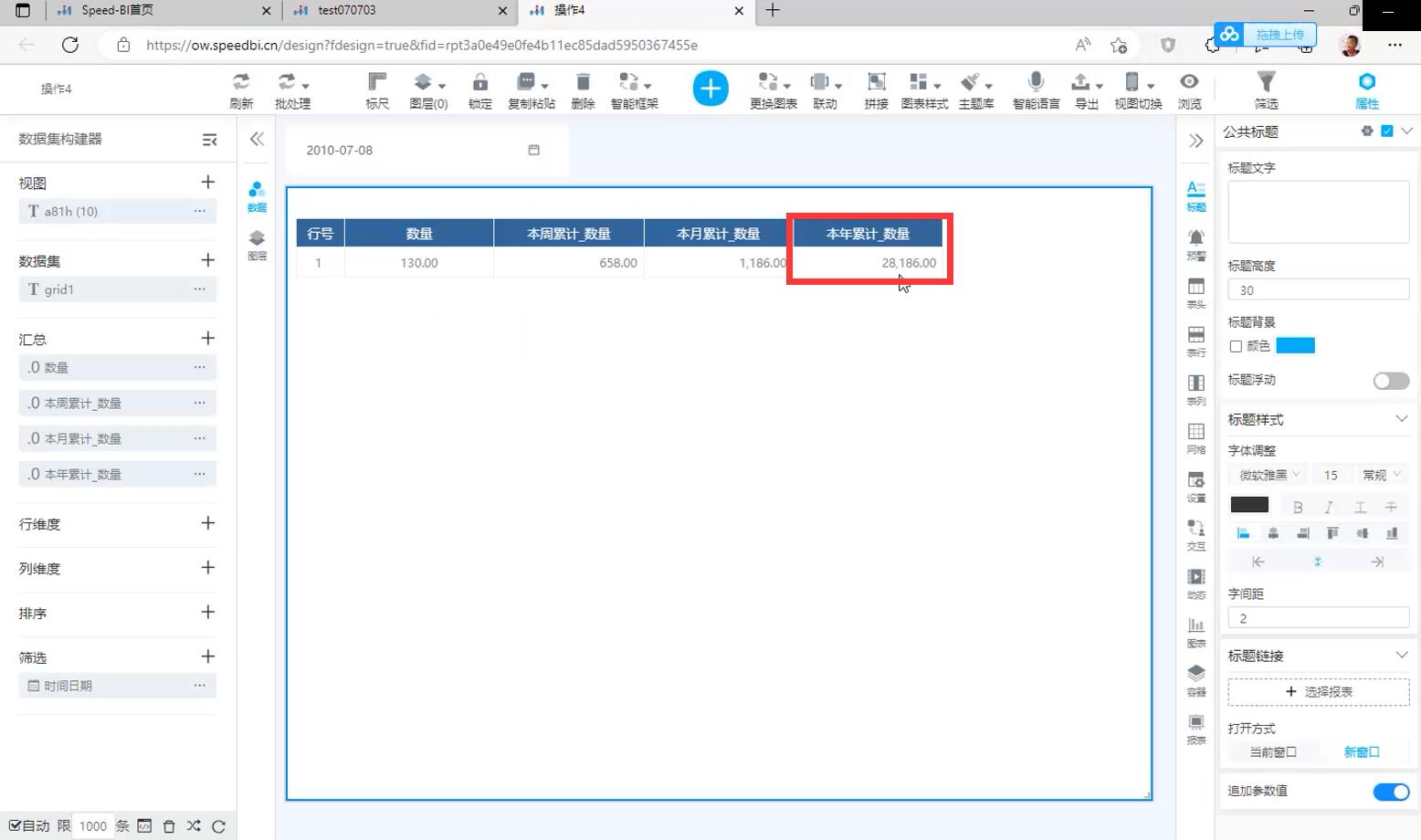Viewport: 1421px width, 840px height.
Task: Choose 当前窗口 open mode
Action: click(x=1273, y=752)
